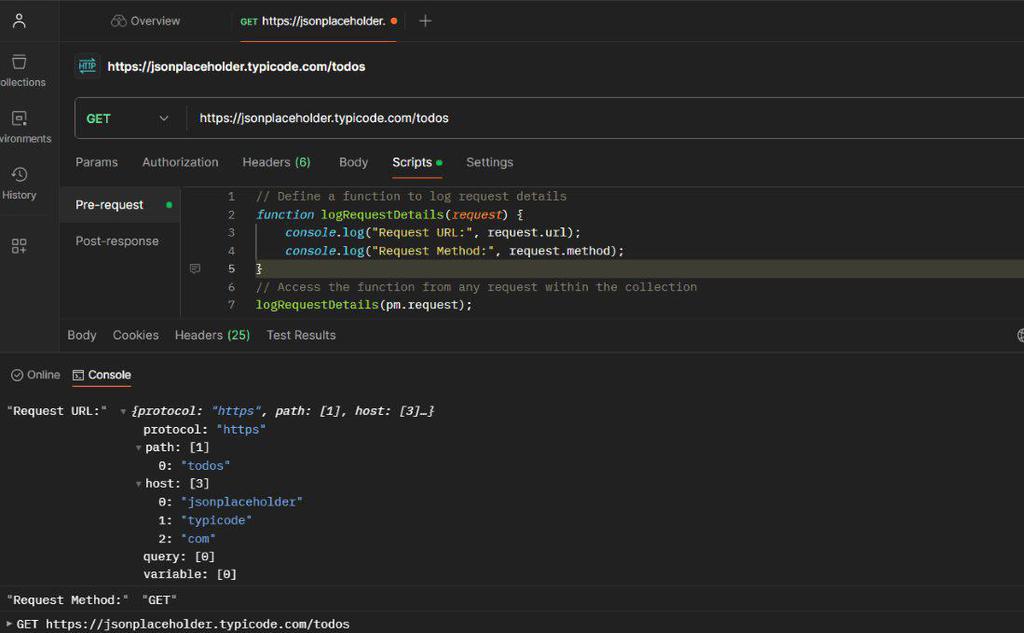The image size is (1024, 633).
Task: Click the "typicode" host value
Action: coord(216,520)
